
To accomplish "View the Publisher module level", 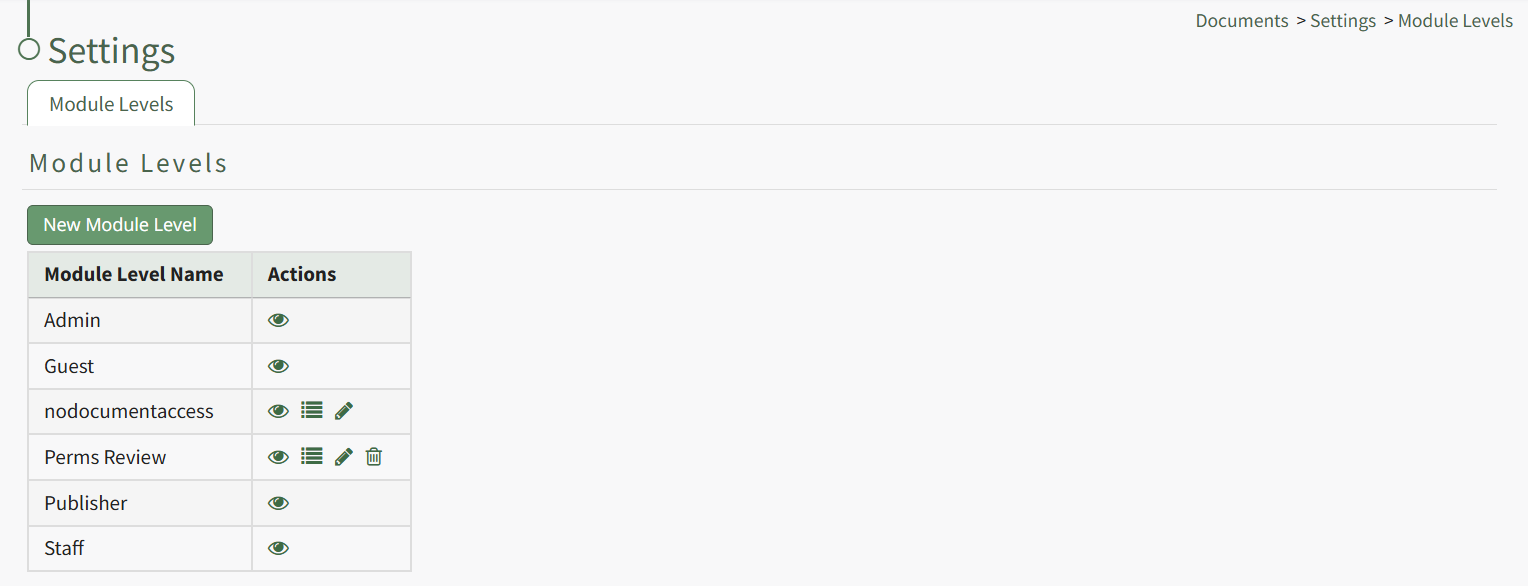I will pos(278,503).
